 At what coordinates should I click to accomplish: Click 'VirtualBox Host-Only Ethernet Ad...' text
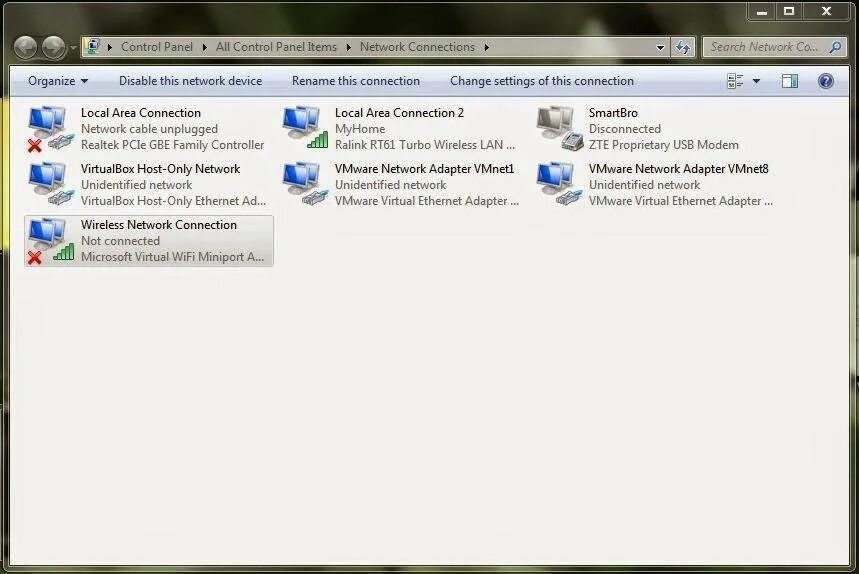click(173, 200)
